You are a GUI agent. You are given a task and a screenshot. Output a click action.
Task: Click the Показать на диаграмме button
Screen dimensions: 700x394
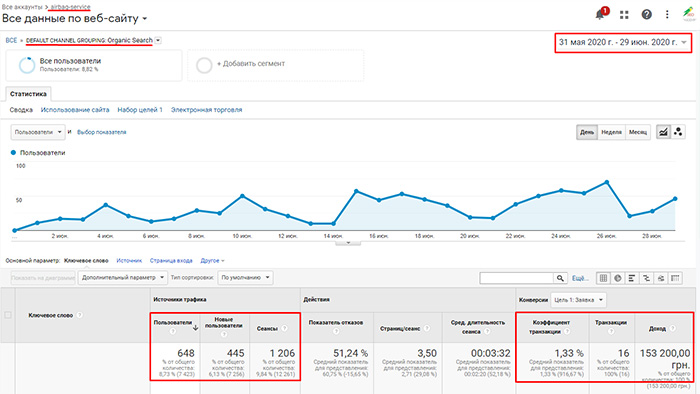[x=43, y=278]
